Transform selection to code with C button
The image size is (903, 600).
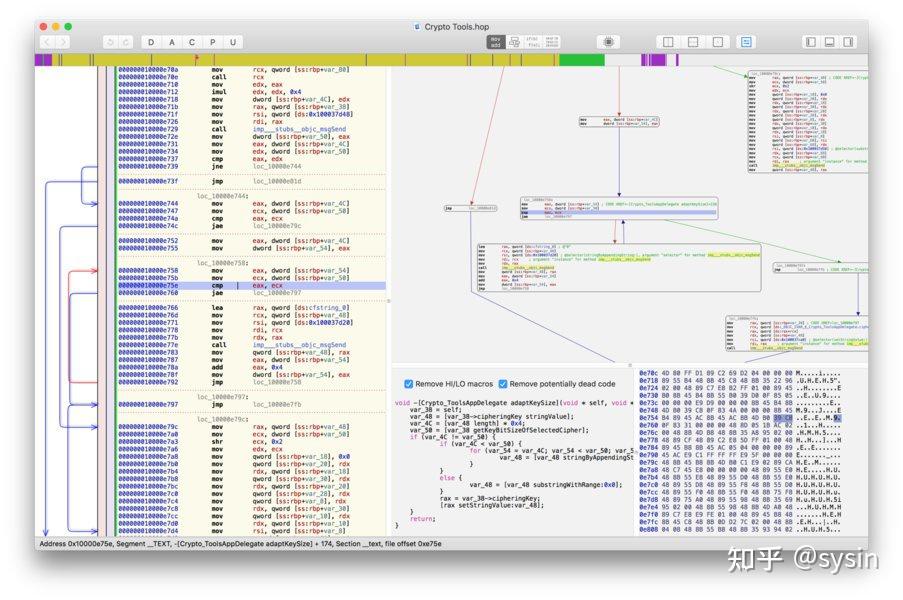pos(192,43)
